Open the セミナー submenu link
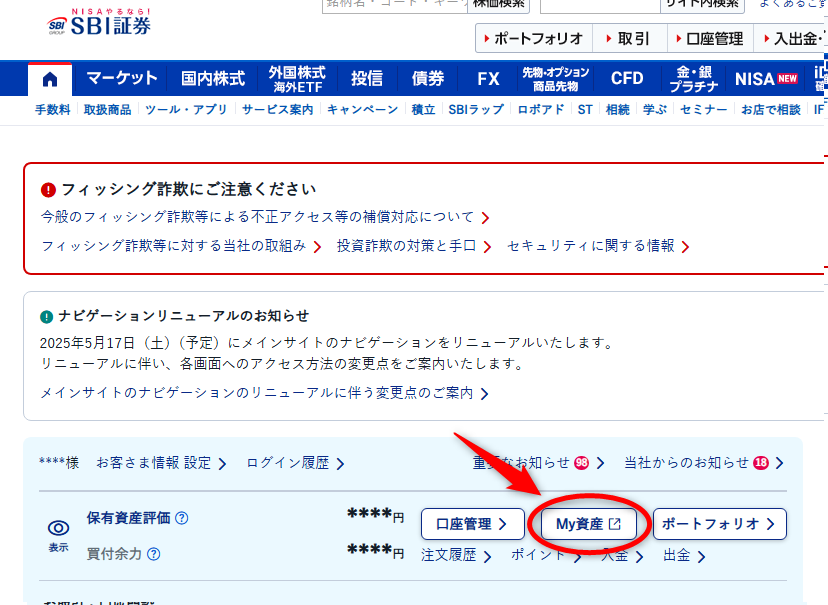Image resolution: width=828 pixels, height=605 pixels. [703, 109]
